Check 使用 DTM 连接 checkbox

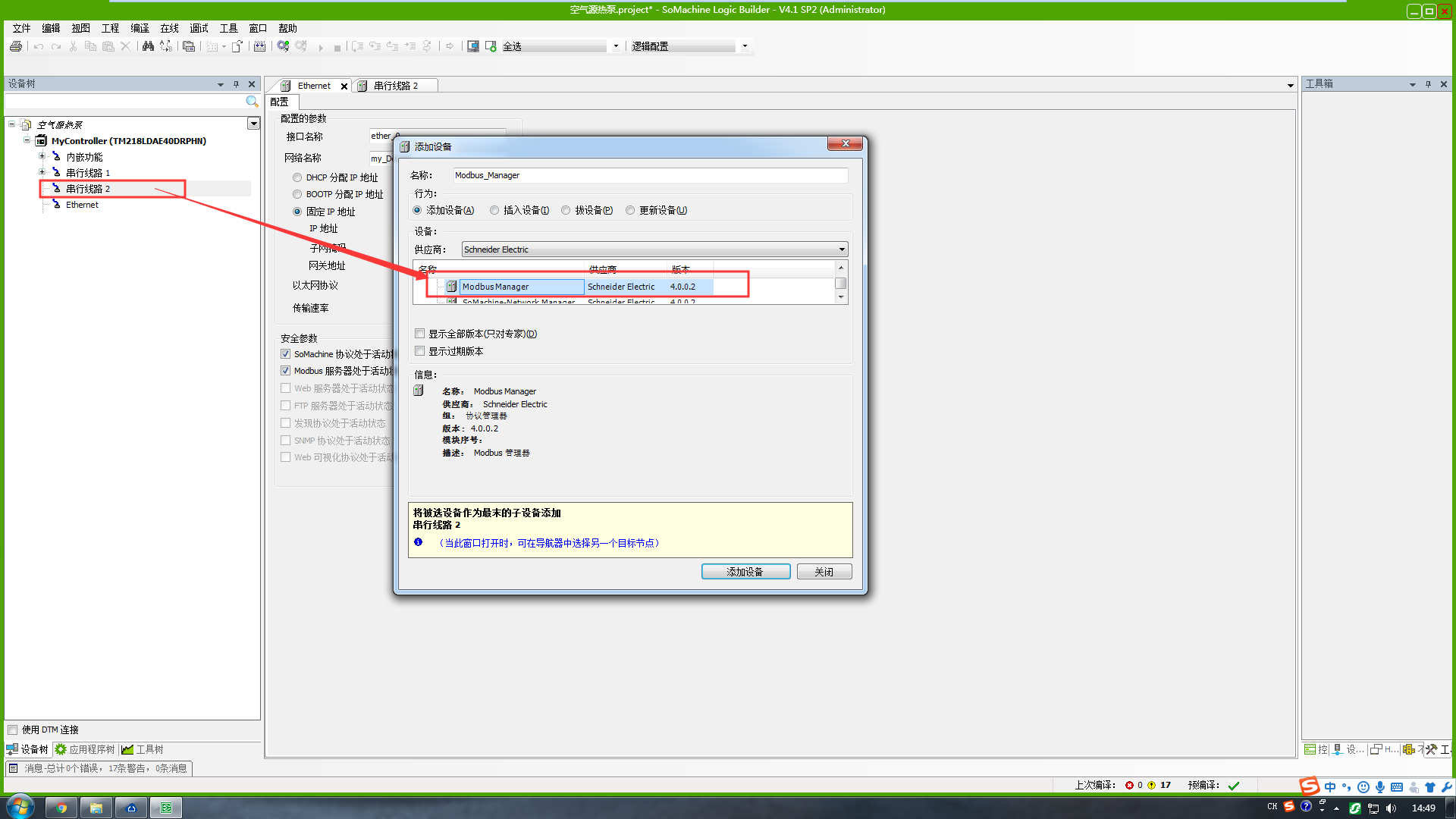(12, 730)
